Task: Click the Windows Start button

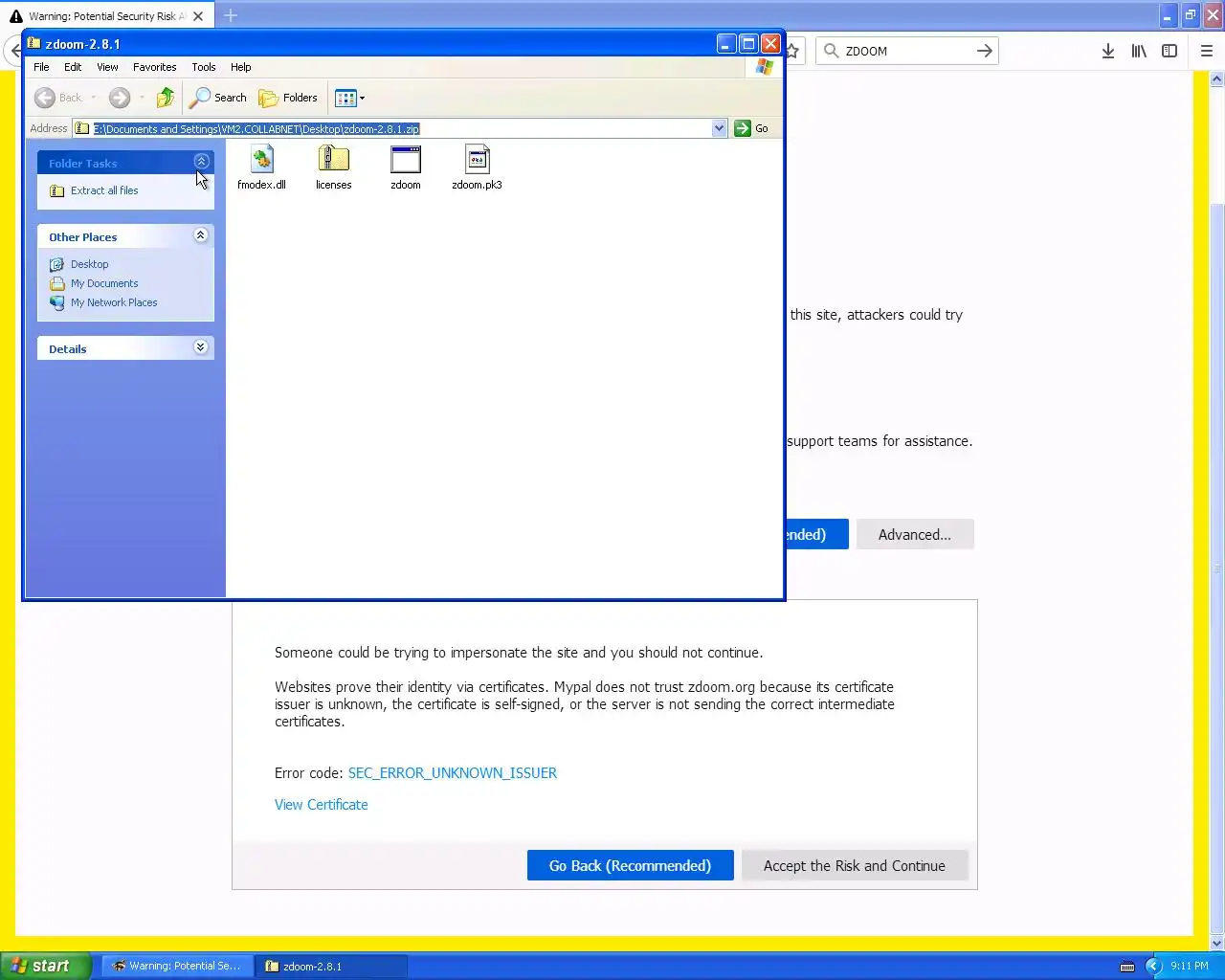Action: pyautogui.click(x=46, y=966)
